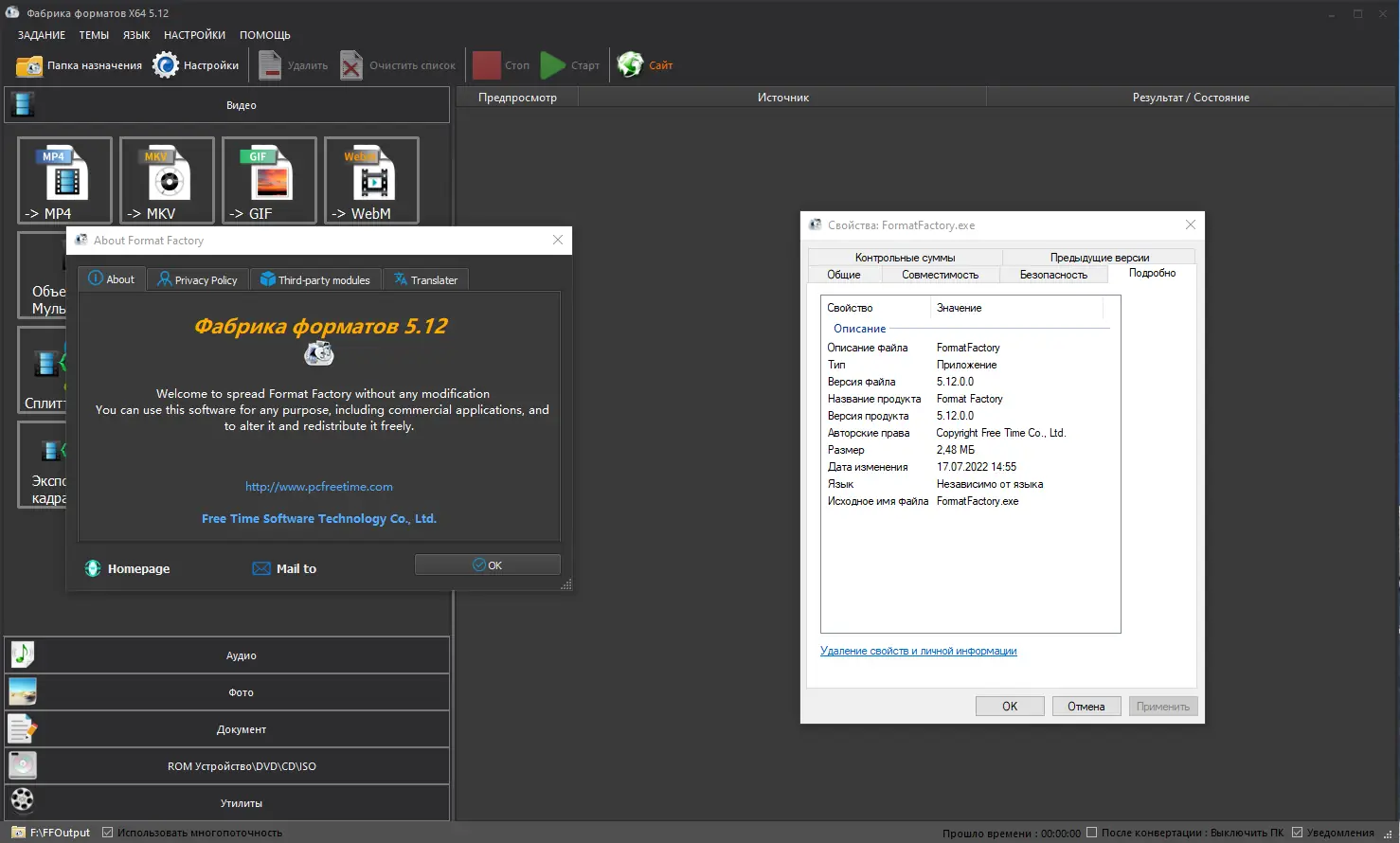This screenshot has height=843, width=1400.
Task: Click Удаление свойств и личной информации link
Action: point(919,651)
